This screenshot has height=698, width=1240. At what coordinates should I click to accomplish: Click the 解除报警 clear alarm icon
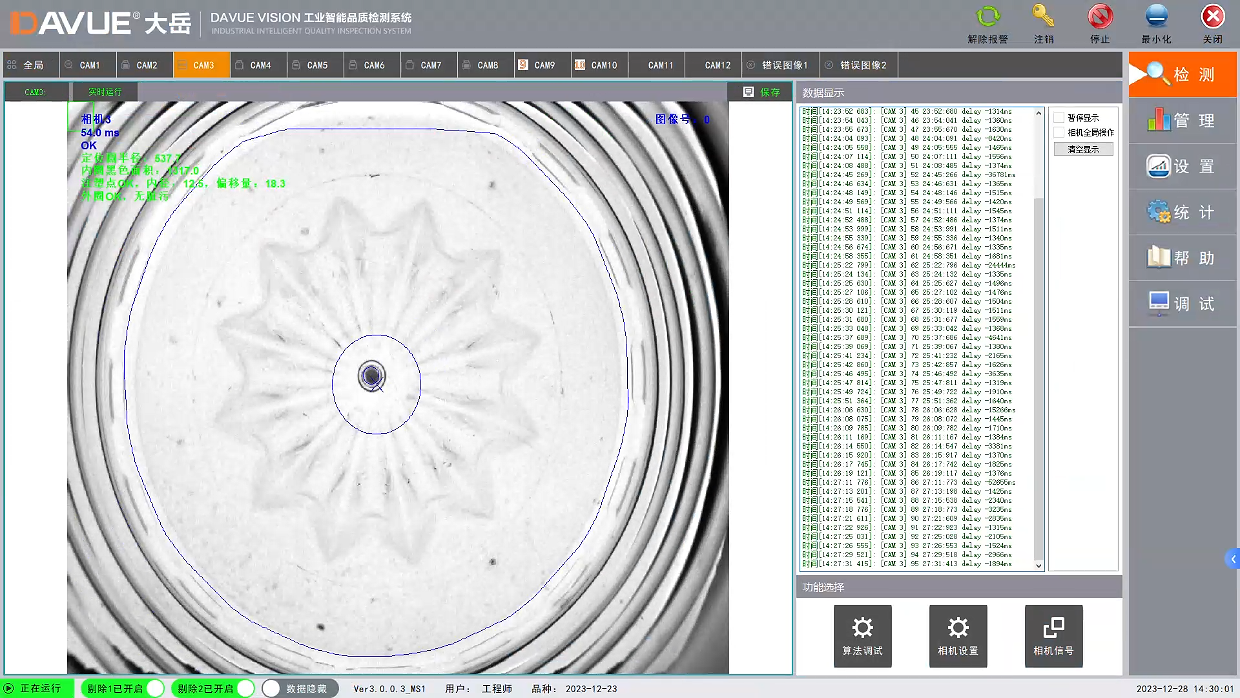tap(988, 17)
